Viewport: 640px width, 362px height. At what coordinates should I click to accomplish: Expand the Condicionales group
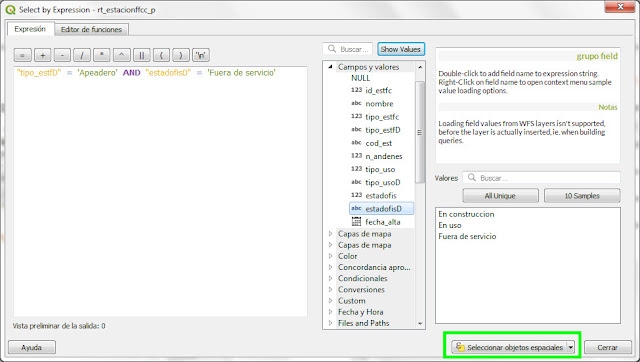pos(331,278)
